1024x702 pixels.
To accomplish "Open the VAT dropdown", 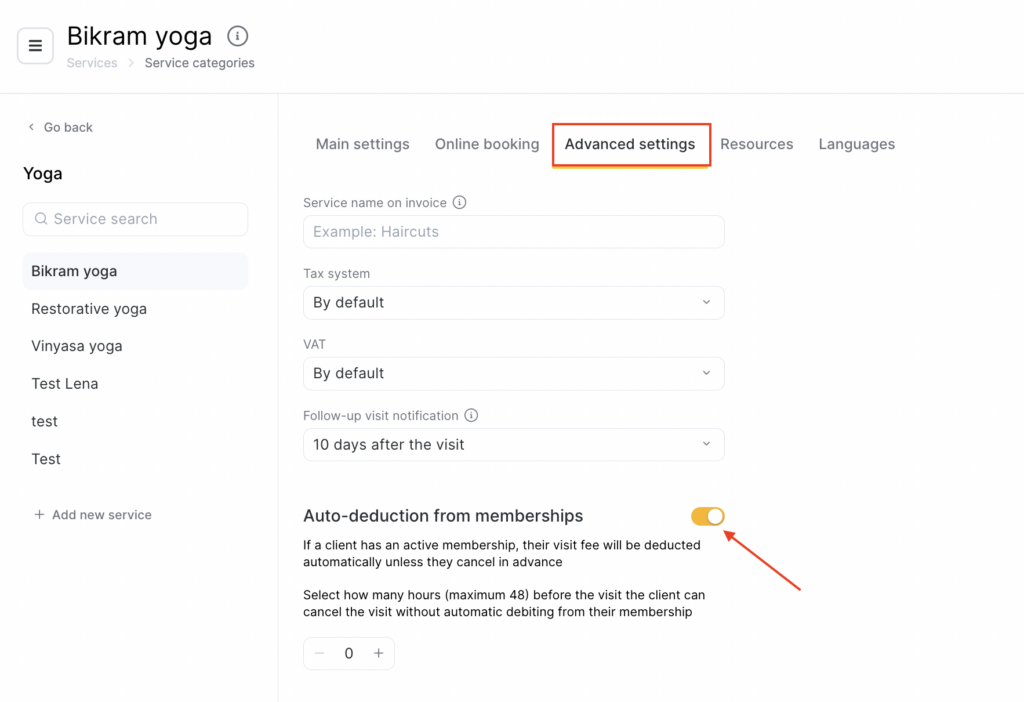I will 513,373.
